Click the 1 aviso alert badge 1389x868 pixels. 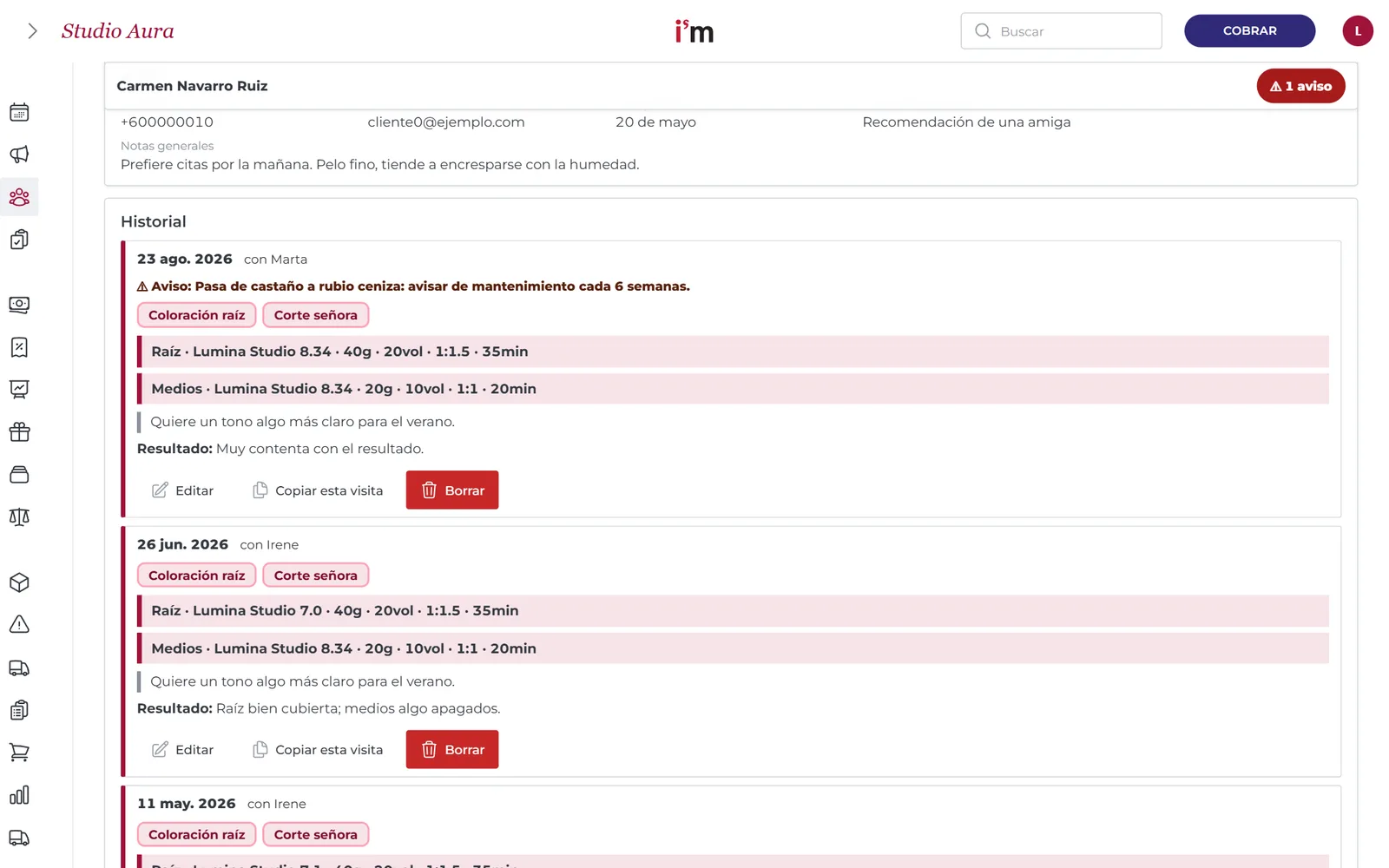(1300, 86)
